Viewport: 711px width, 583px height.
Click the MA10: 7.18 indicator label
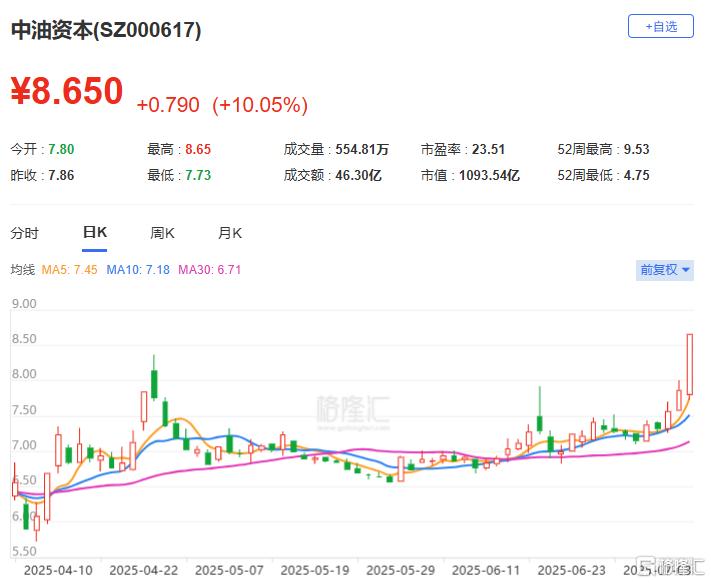pyautogui.click(x=138, y=270)
